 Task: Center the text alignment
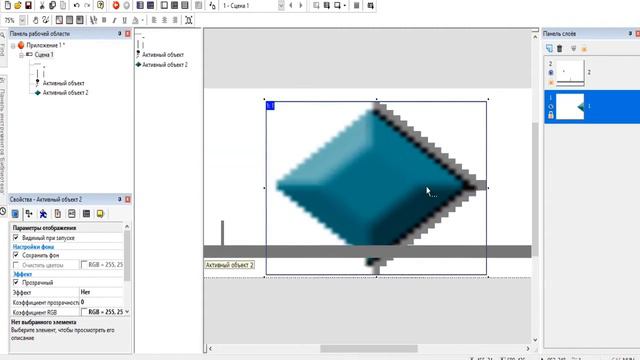[164, 20]
